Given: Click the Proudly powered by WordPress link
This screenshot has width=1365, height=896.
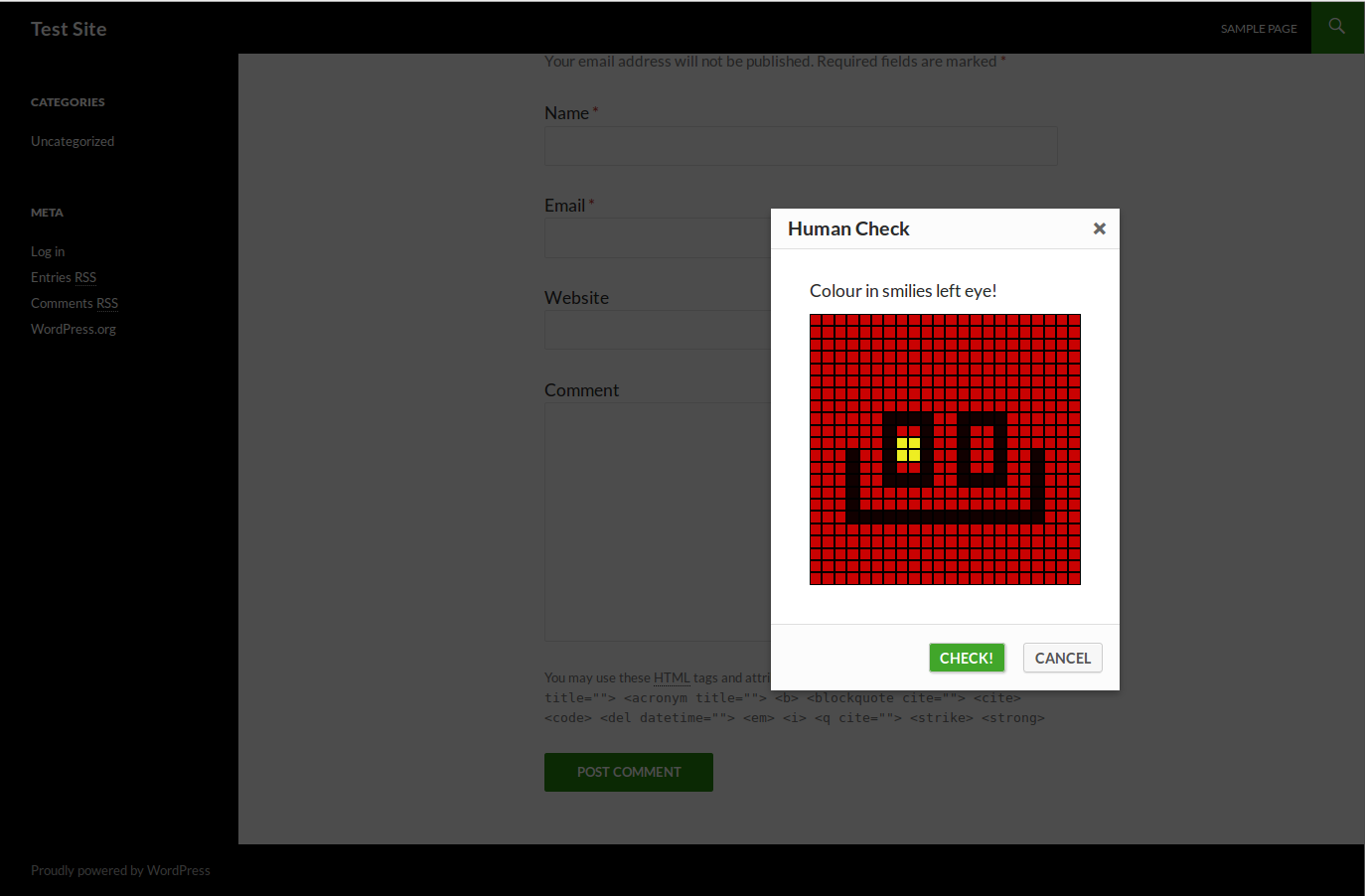Looking at the screenshot, I should 120,870.
